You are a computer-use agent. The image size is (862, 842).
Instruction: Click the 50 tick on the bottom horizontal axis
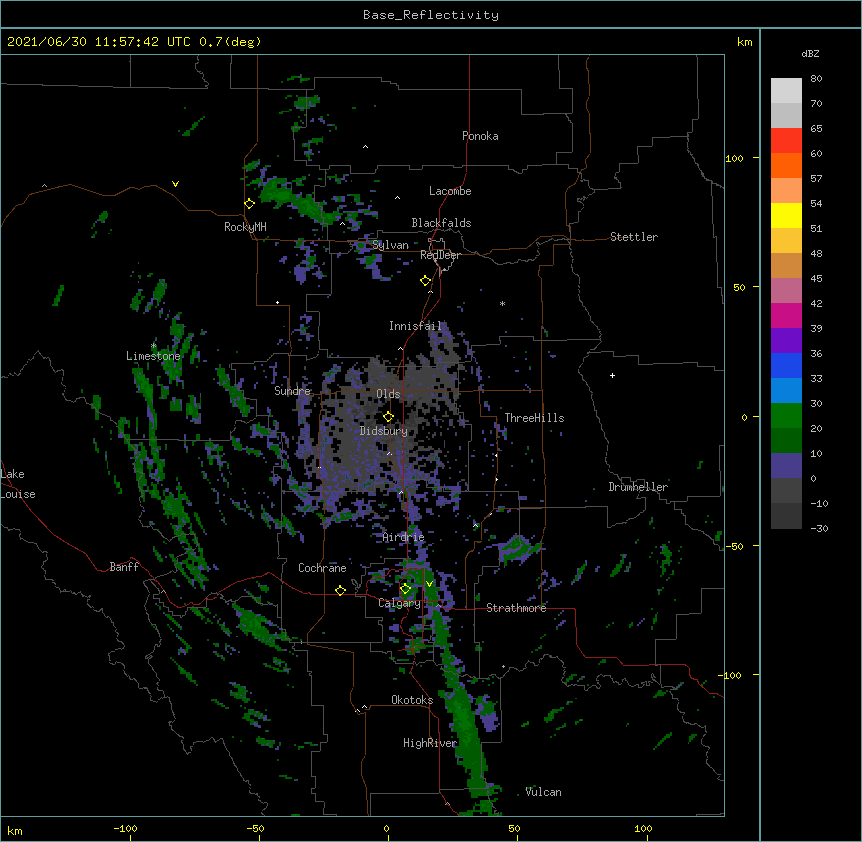click(514, 828)
